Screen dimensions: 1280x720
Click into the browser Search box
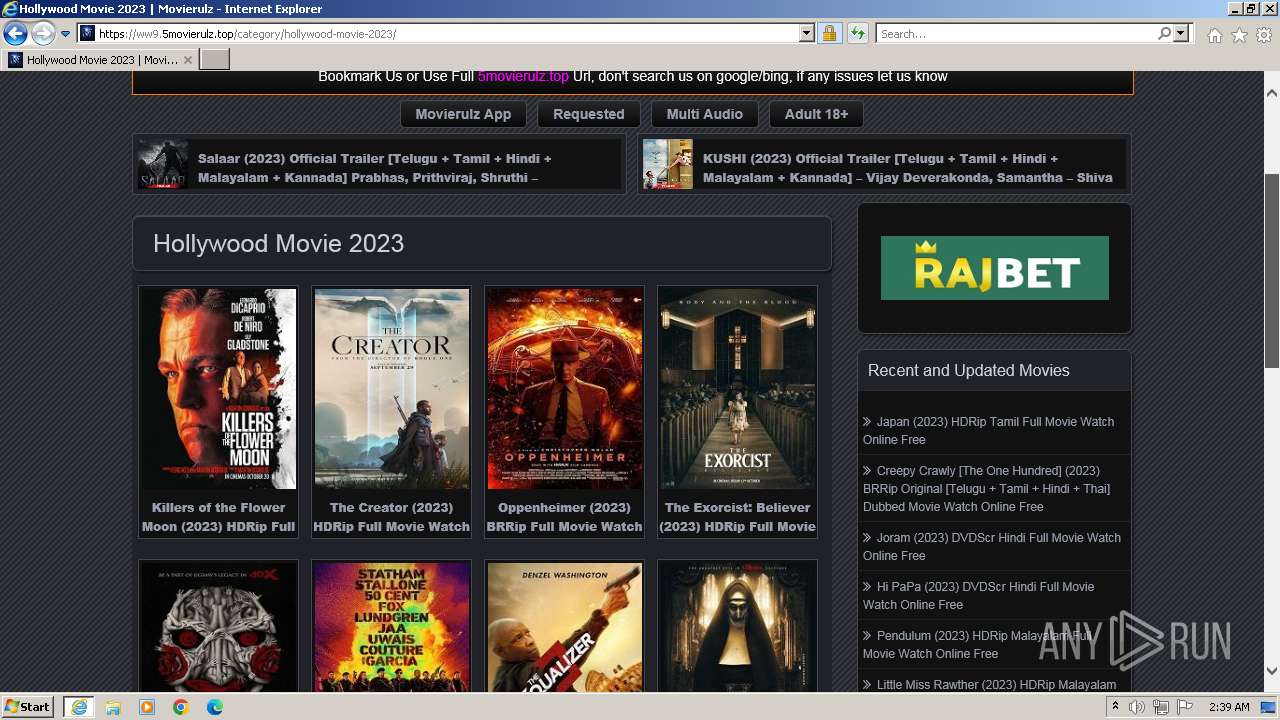click(1016, 34)
